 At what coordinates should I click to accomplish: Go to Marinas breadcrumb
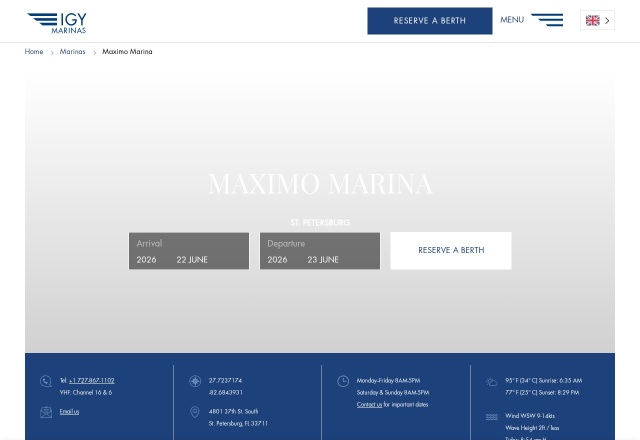[x=73, y=51]
